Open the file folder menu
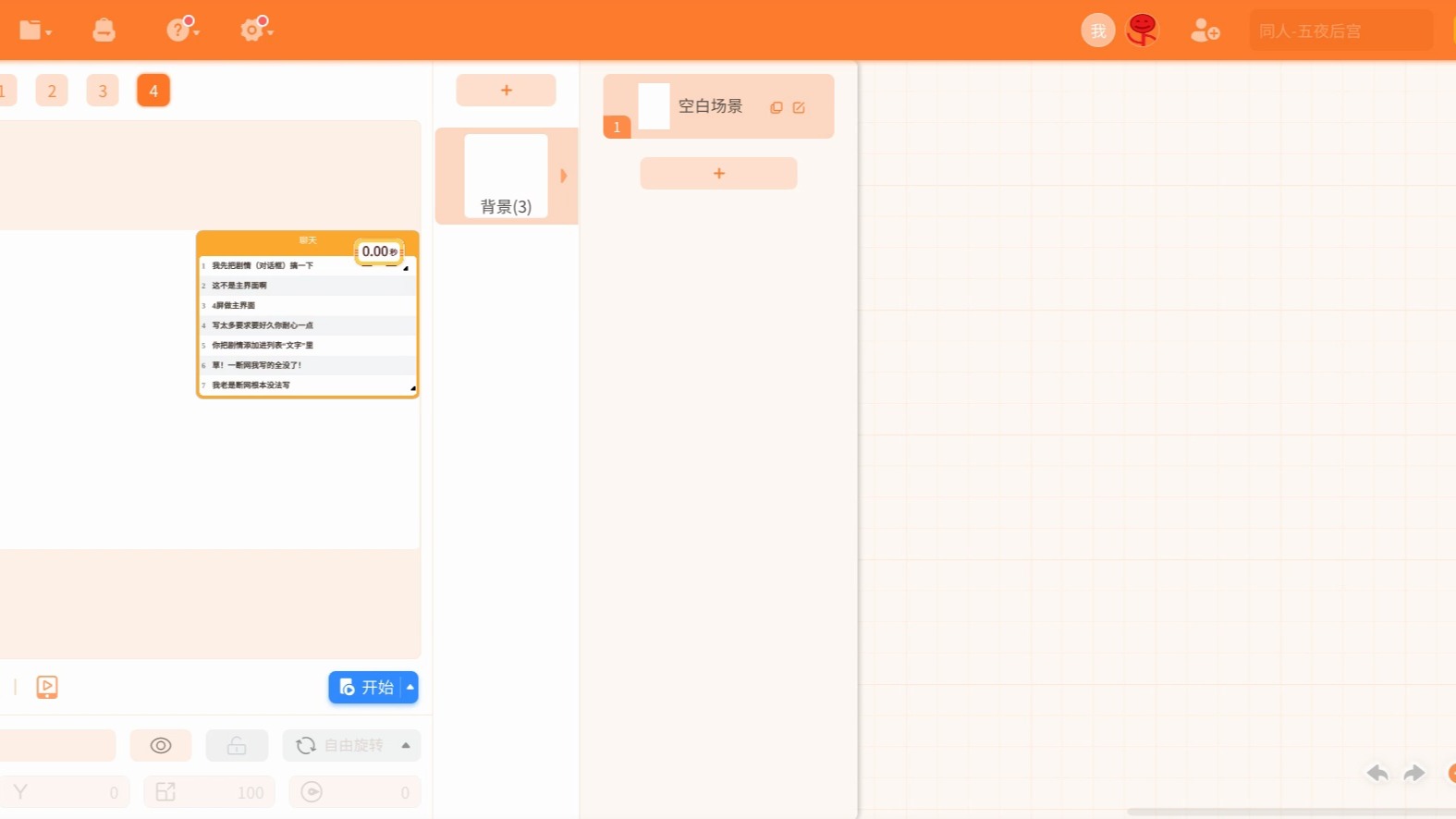 [x=35, y=31]
